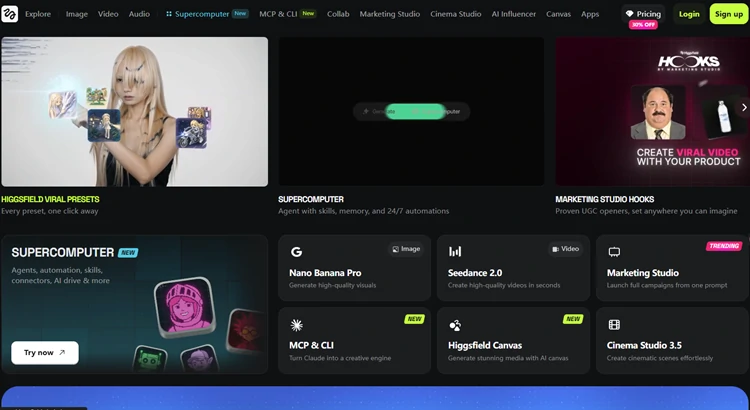This screenshot has width=750, height=410.
Task: Click the MCP & CLI starburst icon
Action: [297, 325]
